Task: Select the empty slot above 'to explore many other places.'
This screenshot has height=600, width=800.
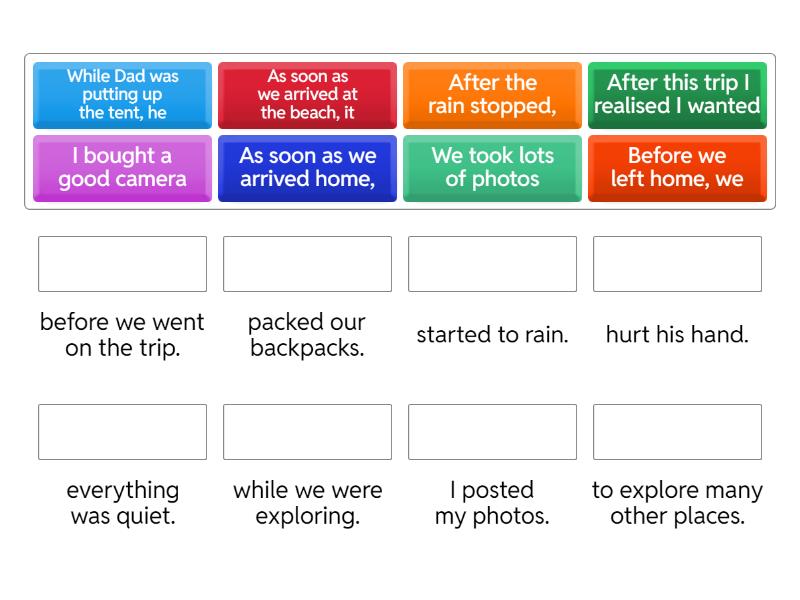Action: click(677, 432)
